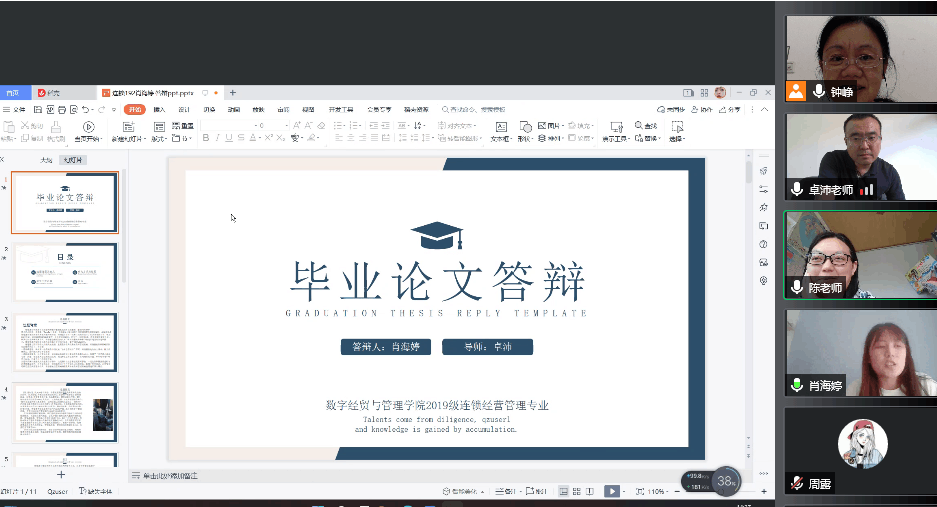Select the second slide thumbnail 目录
The height and width of the screenshot is (507, 937).
(64, 272)
